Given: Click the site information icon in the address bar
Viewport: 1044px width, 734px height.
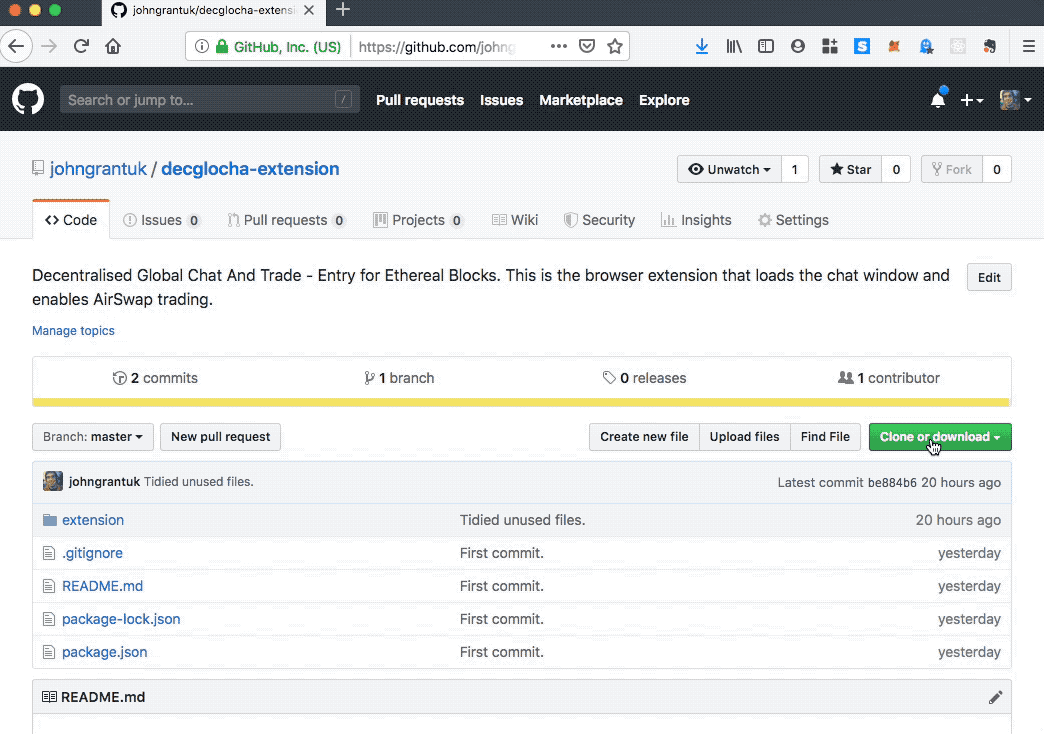Looking at the screenshot, I should pyautogui.click(x=201, y=46).
